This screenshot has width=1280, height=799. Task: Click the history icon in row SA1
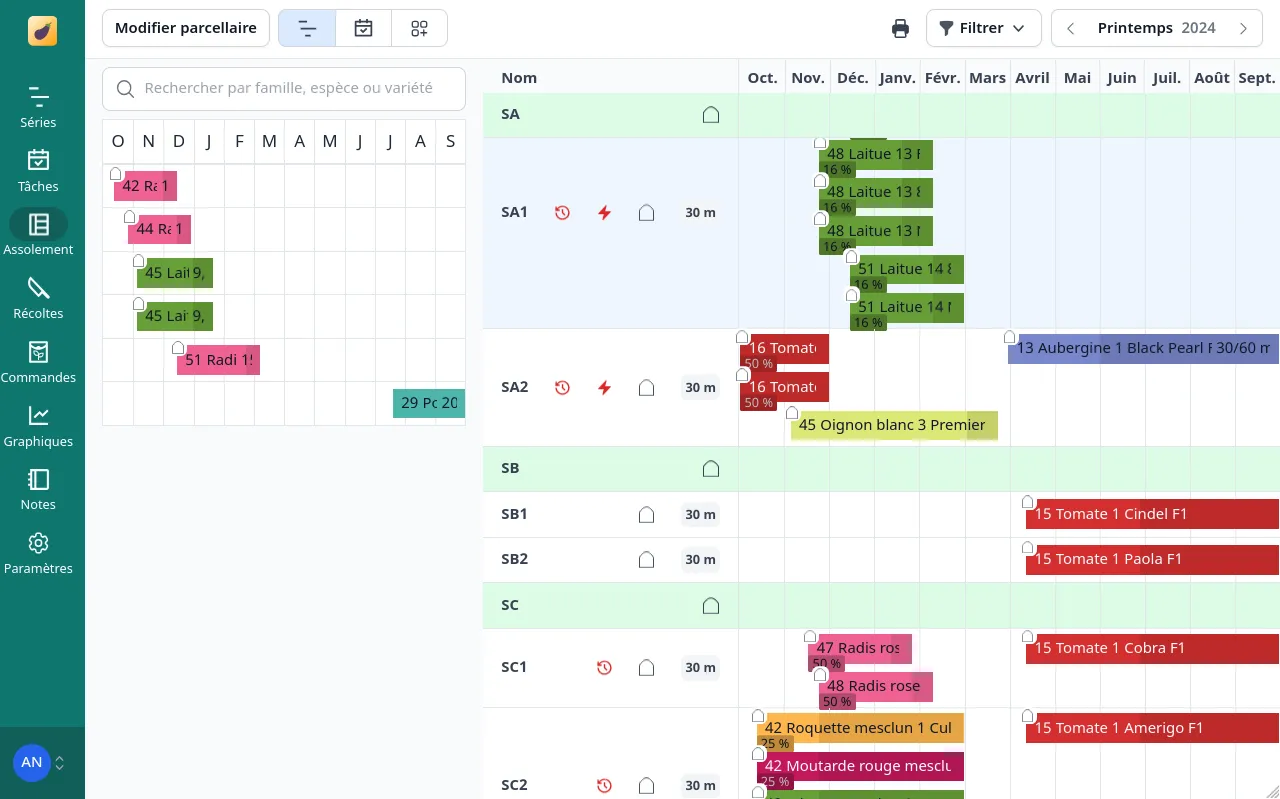[x=562, y=213]
